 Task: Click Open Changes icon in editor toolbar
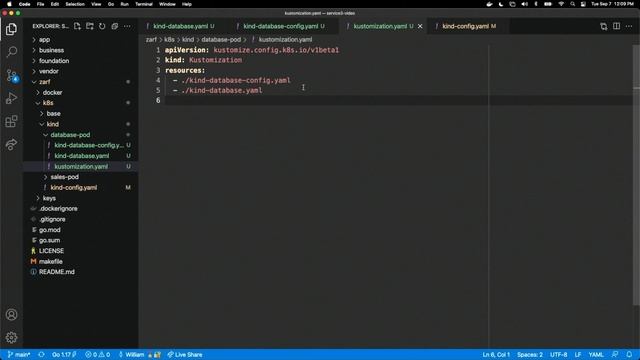coord(604,26)
